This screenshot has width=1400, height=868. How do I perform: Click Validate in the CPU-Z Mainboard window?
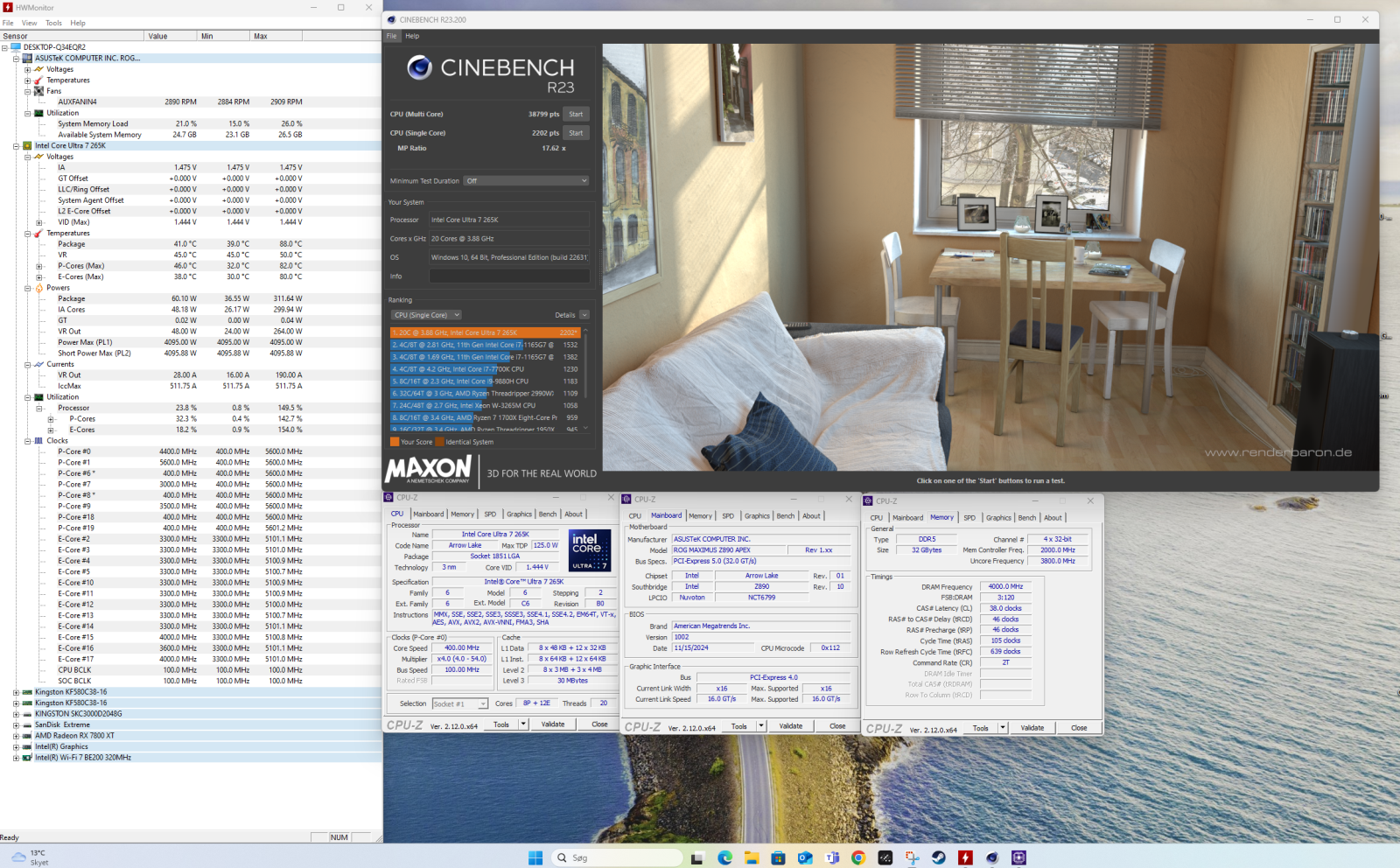[791, 726]
